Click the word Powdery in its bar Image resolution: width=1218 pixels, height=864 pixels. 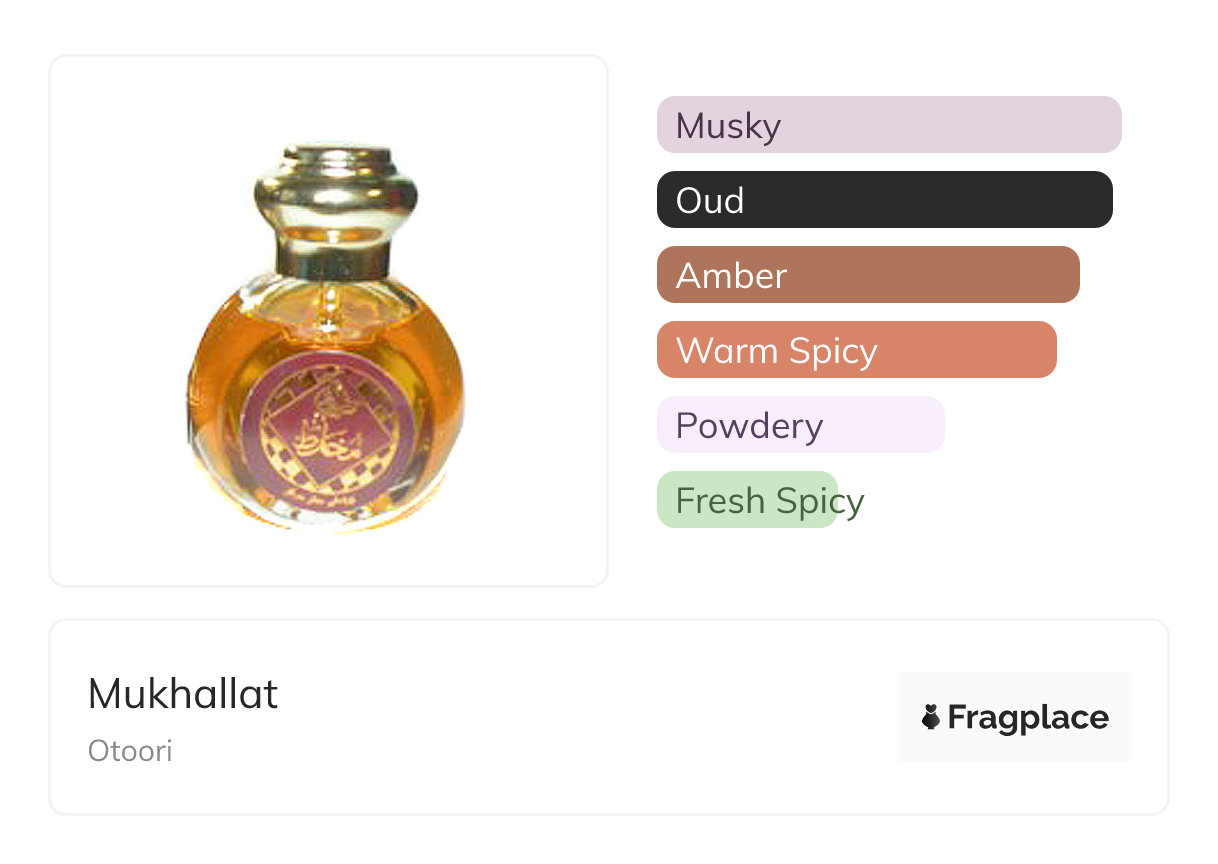click(749, 426)
